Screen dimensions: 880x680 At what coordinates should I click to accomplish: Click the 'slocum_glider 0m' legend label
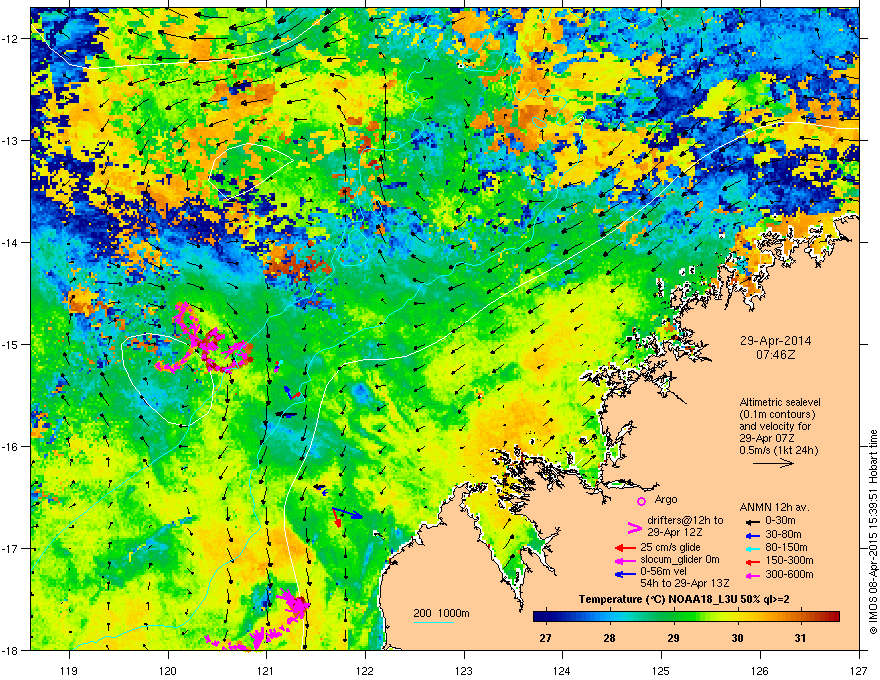pyautogui.click(x=680, y=560)
